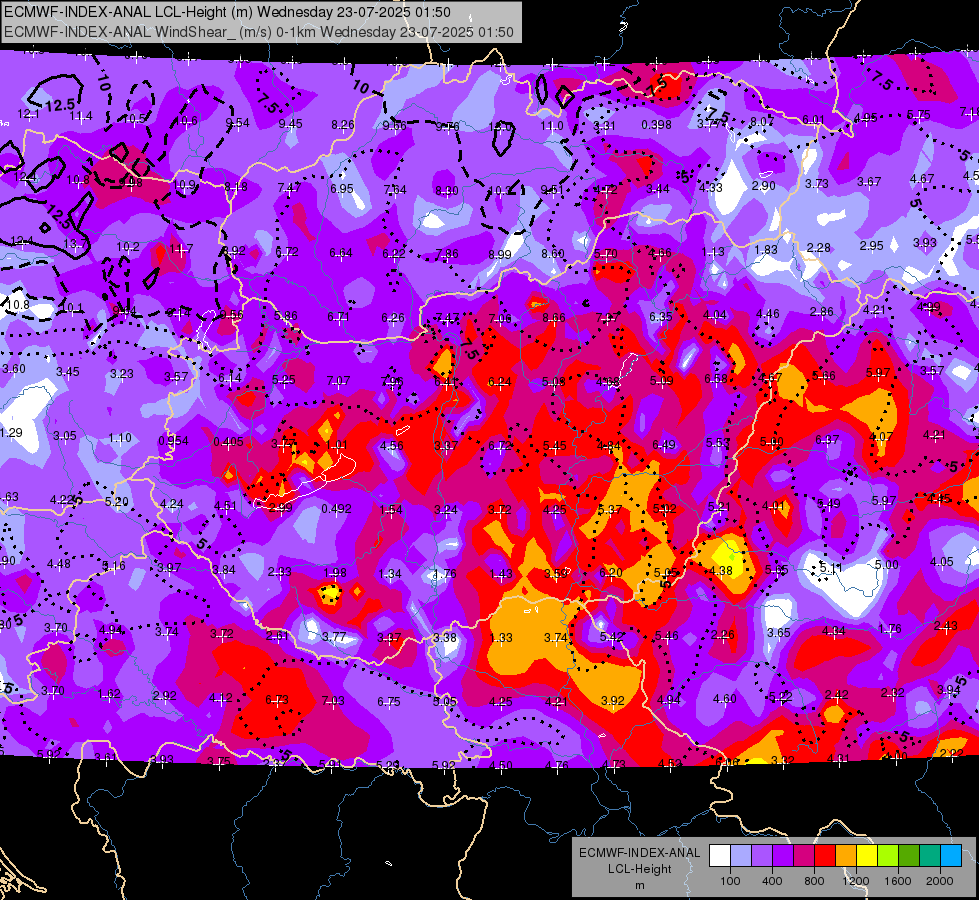Click legend tick label 800
This screenshot has width=979, height=900.
814,881
